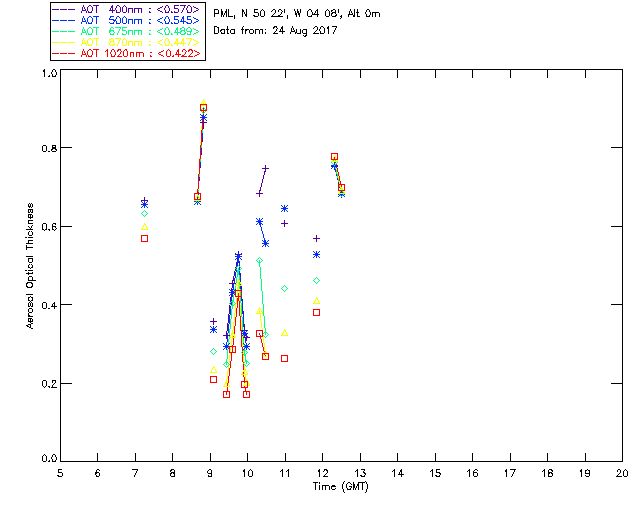
Task: Click the 'Time (GMT)' x-axis title
Action: tap(340, 486)
